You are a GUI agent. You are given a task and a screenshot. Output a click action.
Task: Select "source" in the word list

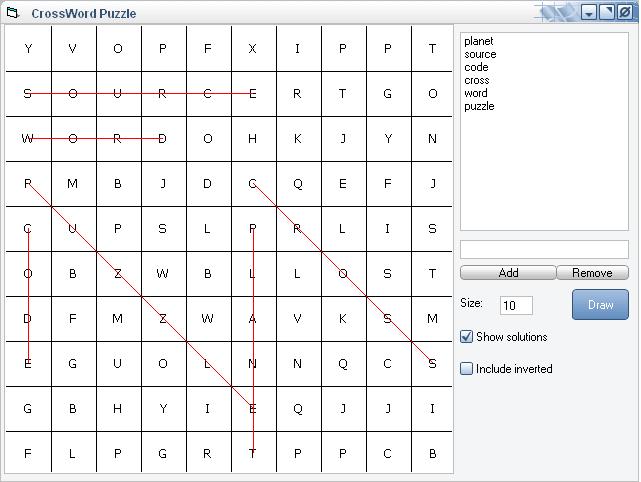click(480, 54)
